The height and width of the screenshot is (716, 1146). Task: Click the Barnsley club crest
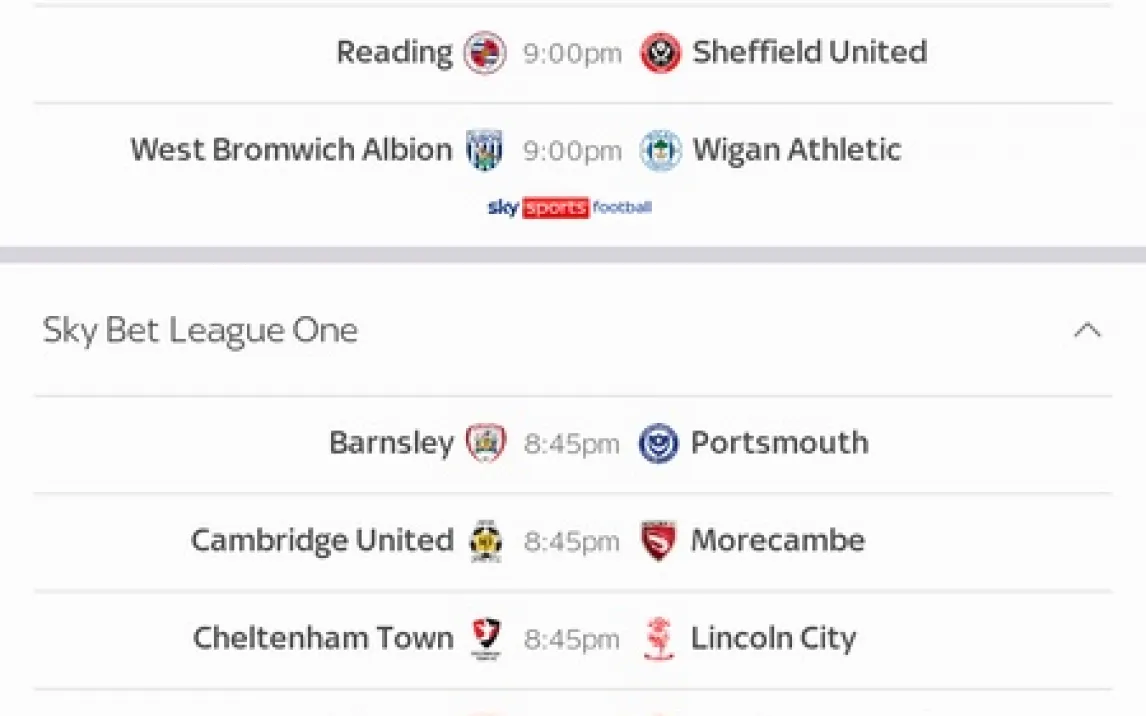(x=486, y=443)
